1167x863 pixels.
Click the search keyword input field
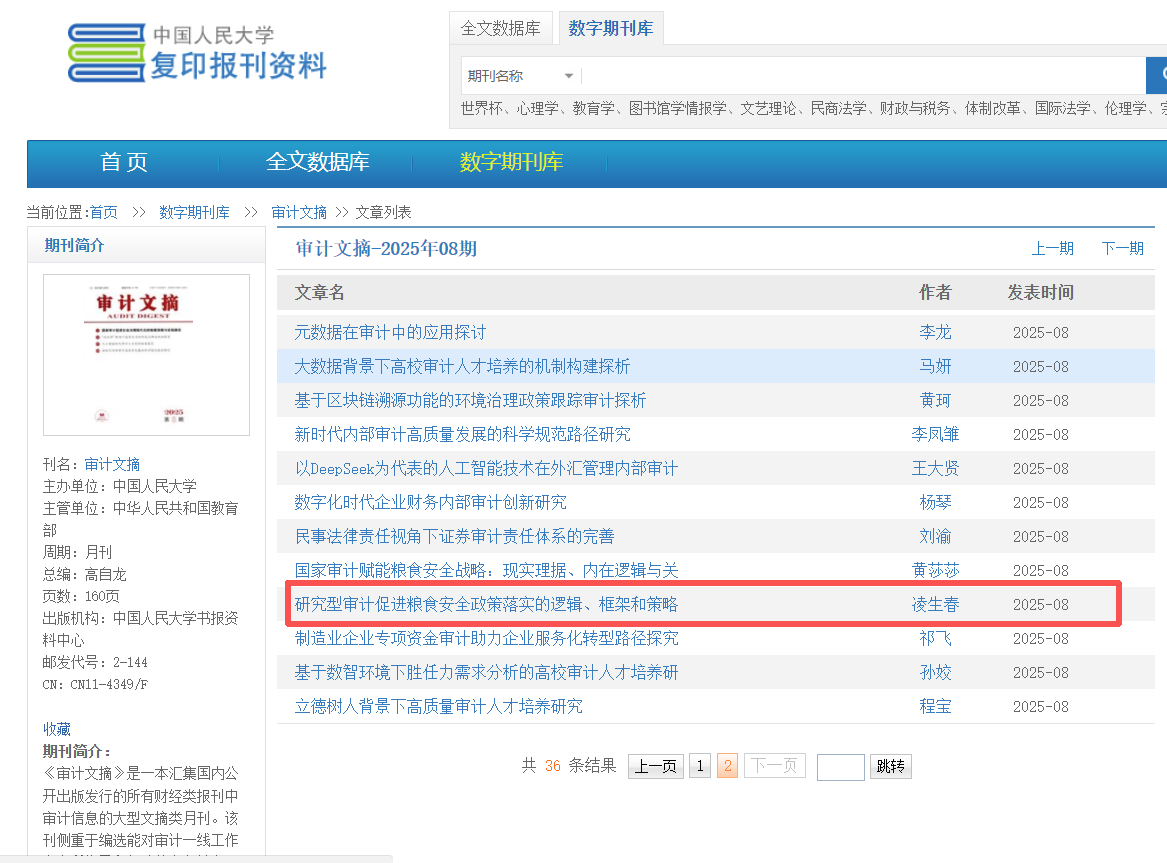[x=860, y=76]
